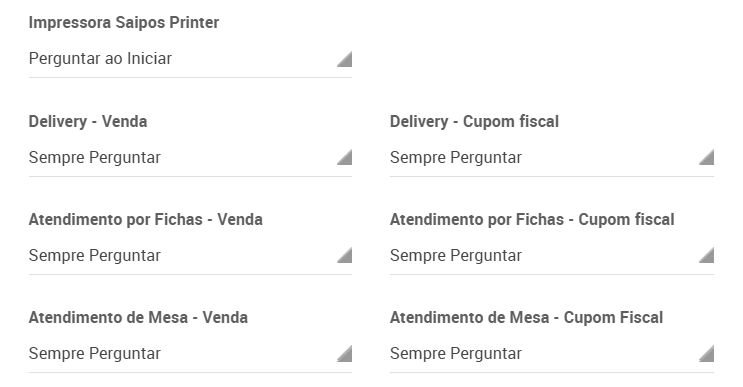The image size is (743, 387).
Task: Click 'Sempre Perguntar' under Atendimento de Mesa - Venda
Action: tap(95, 354)
